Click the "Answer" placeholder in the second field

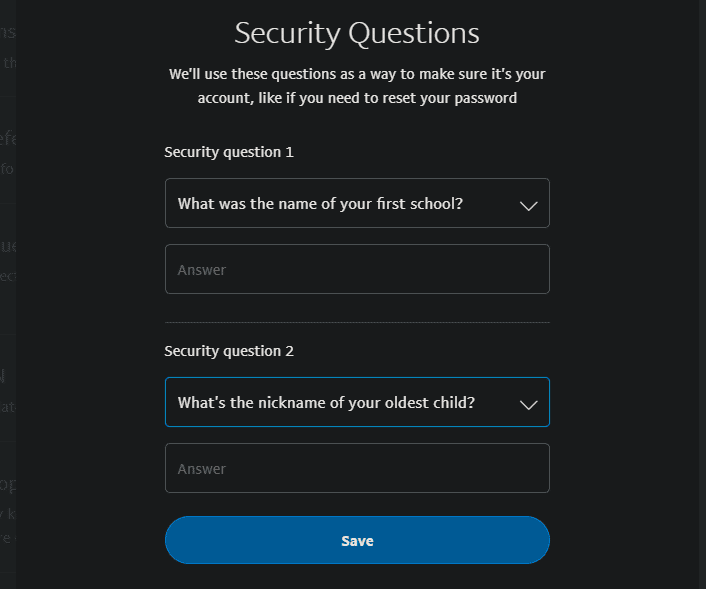pos(202,469)
